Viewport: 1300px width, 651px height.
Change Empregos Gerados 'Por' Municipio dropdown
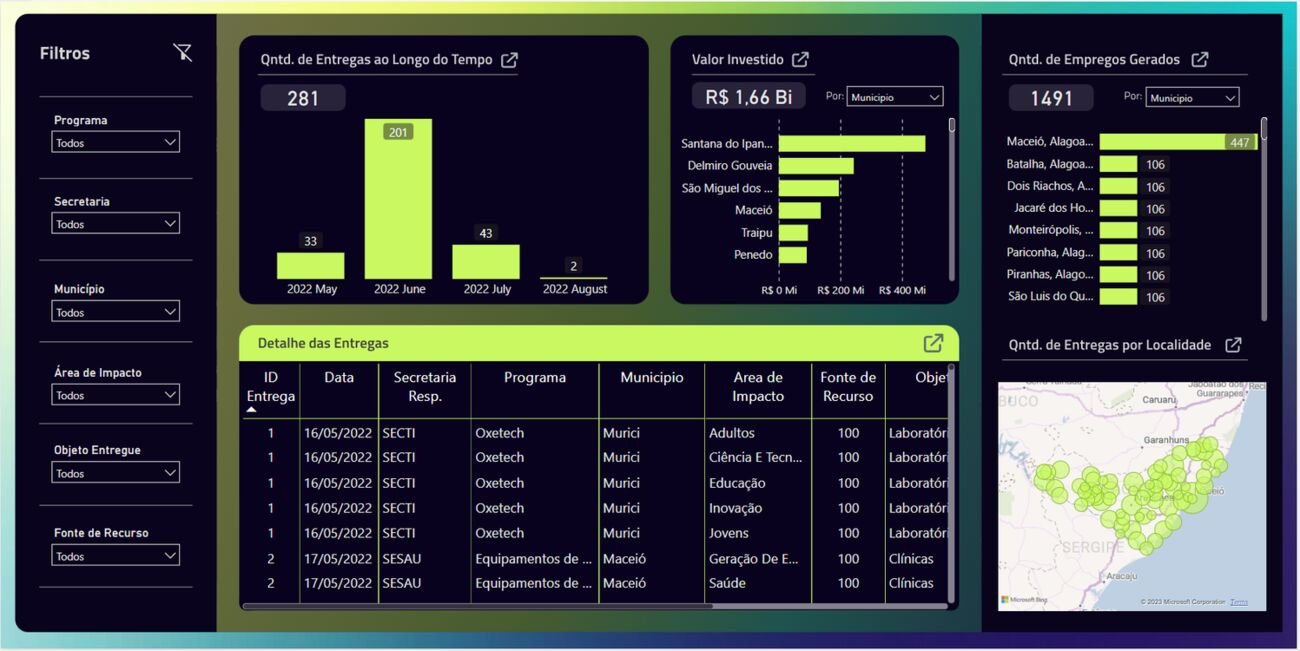1192,98
